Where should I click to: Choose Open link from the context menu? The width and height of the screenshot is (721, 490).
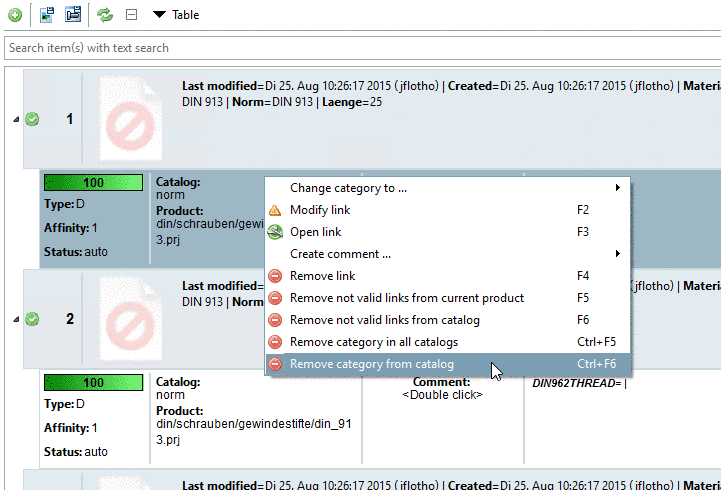447,232
